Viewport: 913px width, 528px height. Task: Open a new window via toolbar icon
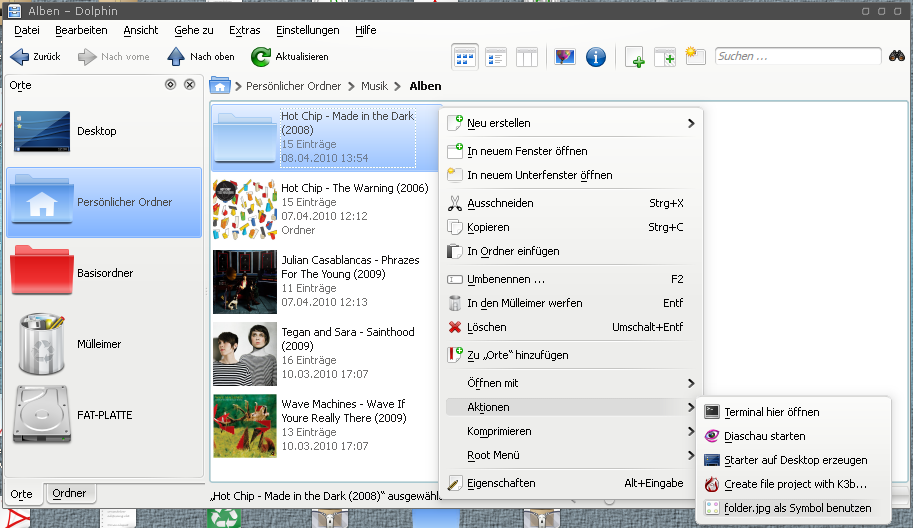pos(634,57)
